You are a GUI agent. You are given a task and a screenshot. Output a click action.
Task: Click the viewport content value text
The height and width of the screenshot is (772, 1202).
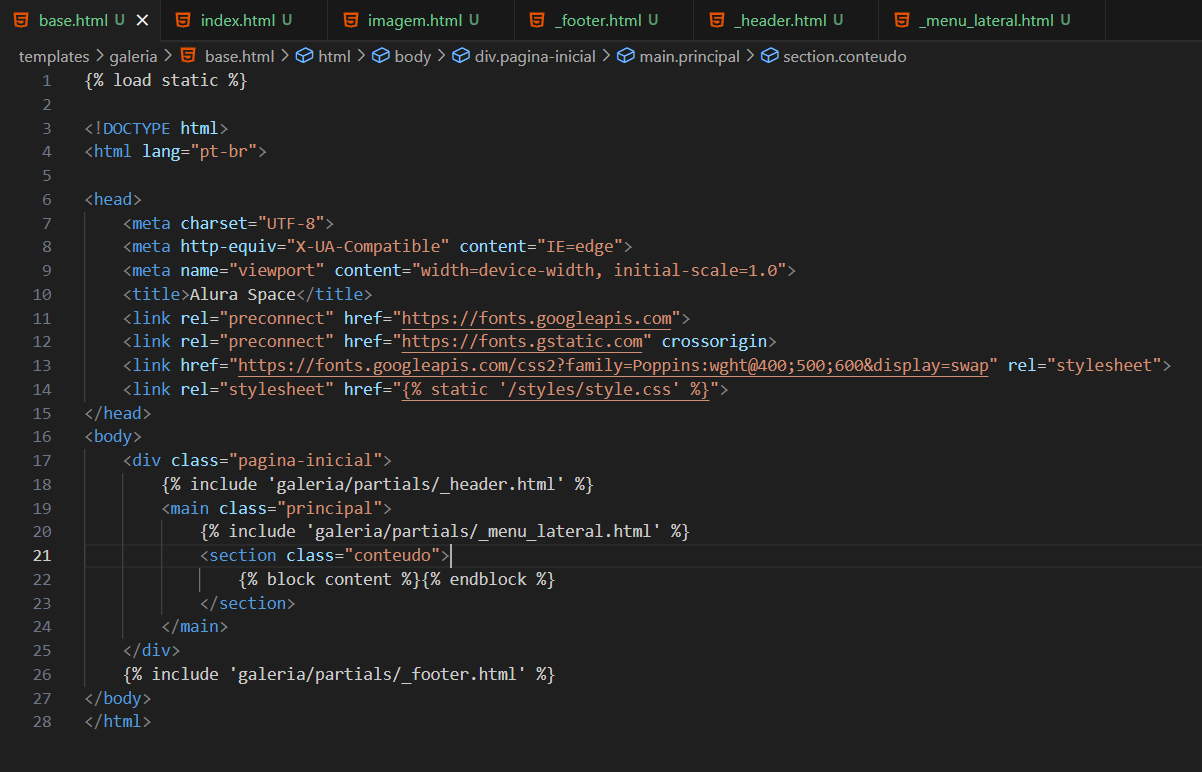(x=599, y=271)
